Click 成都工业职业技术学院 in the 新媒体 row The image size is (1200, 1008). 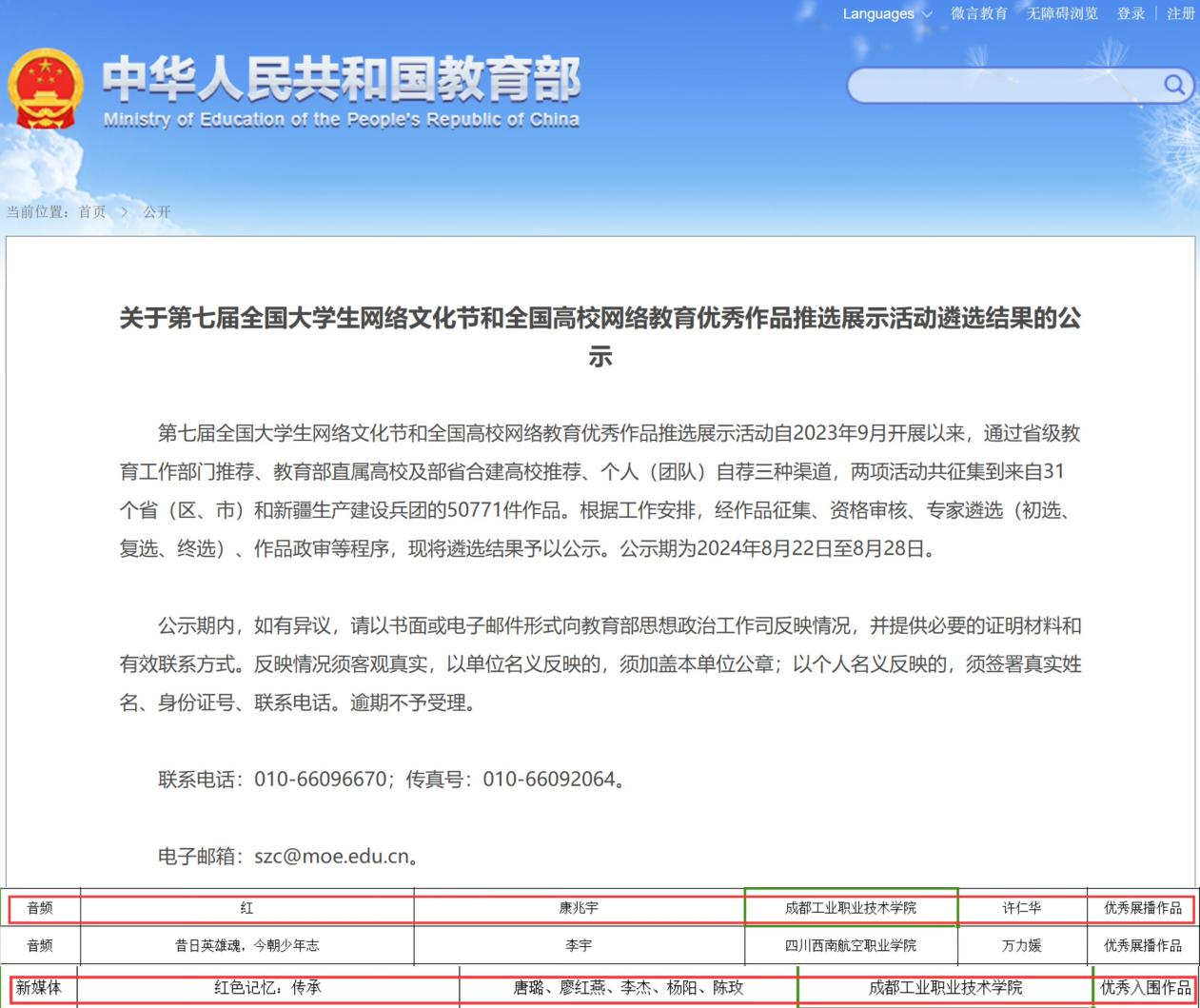tap(945, 988)
